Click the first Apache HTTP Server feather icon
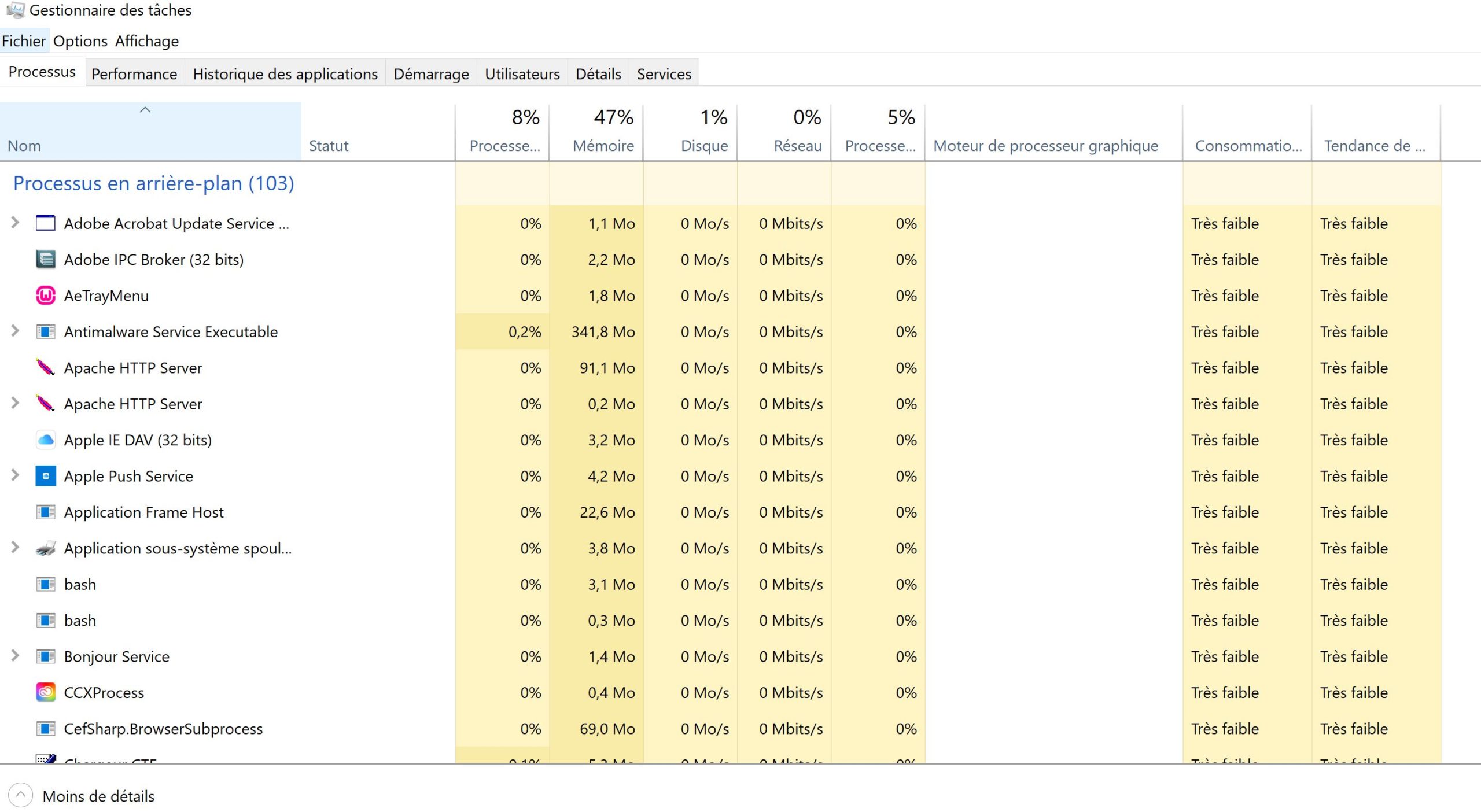 pyautogui.click(x=46, y=368)
